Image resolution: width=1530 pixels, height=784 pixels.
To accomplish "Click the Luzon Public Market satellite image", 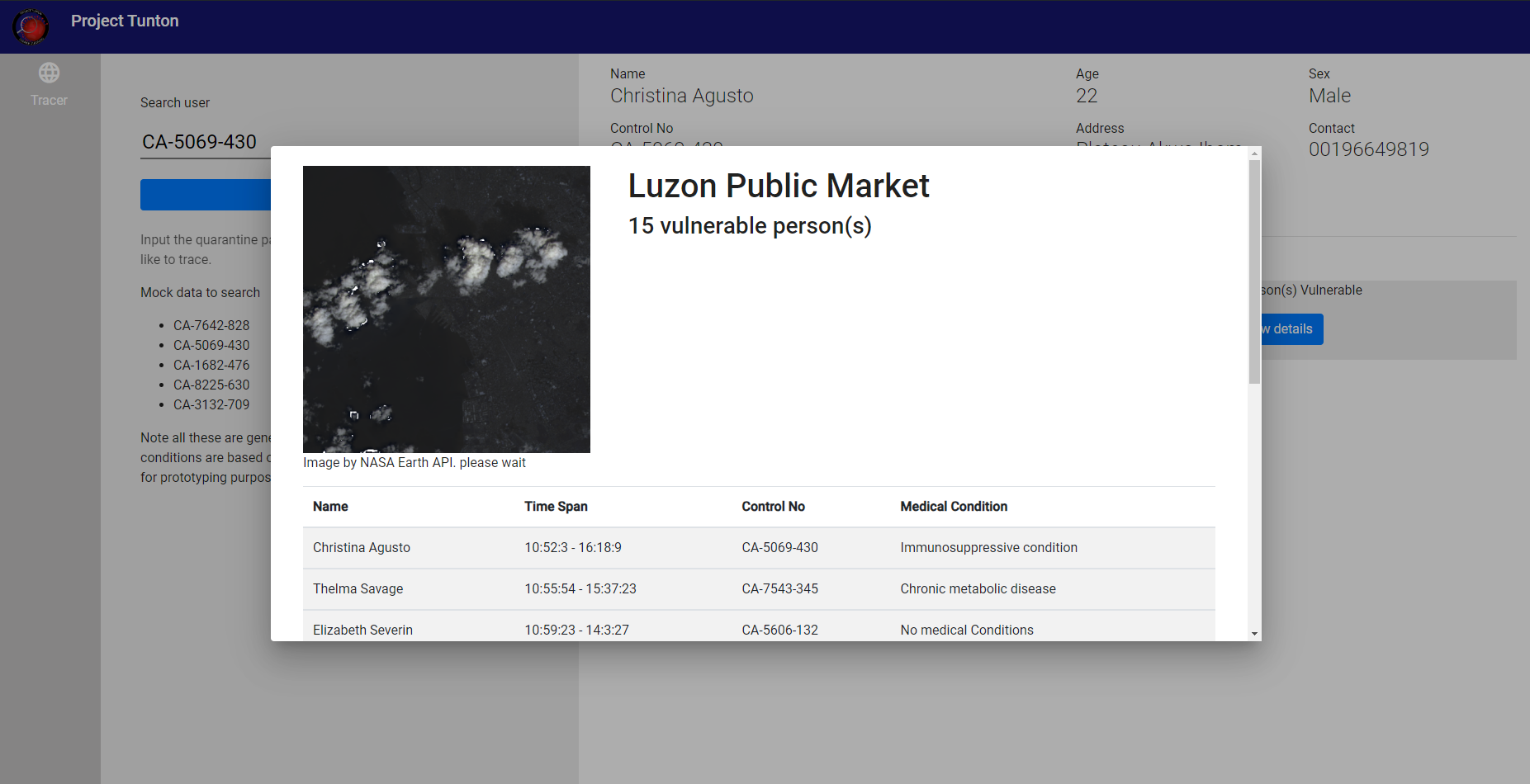I will tap(447, 309).
